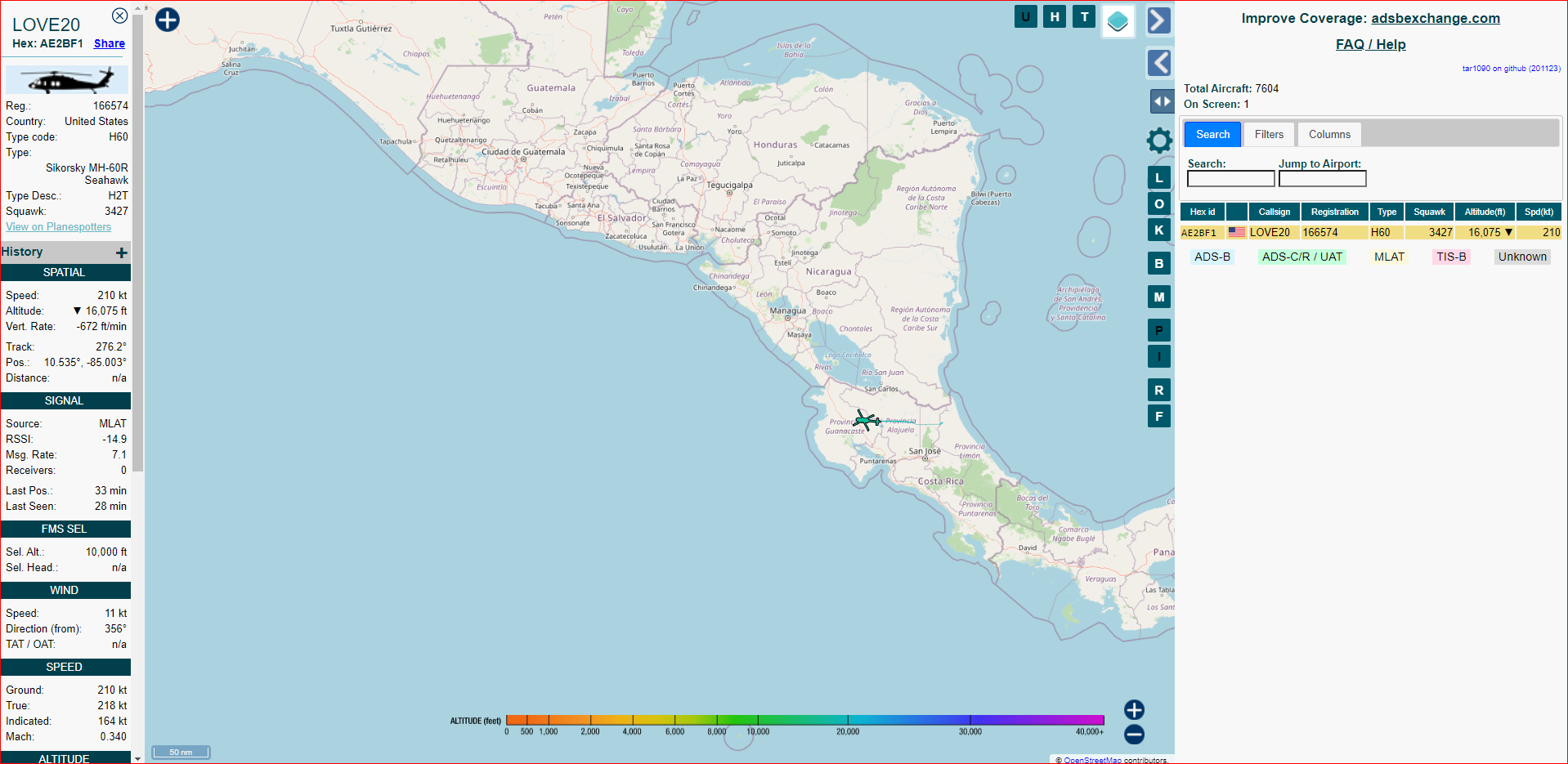Click the SIGNAL section header

tap(65, 401)
